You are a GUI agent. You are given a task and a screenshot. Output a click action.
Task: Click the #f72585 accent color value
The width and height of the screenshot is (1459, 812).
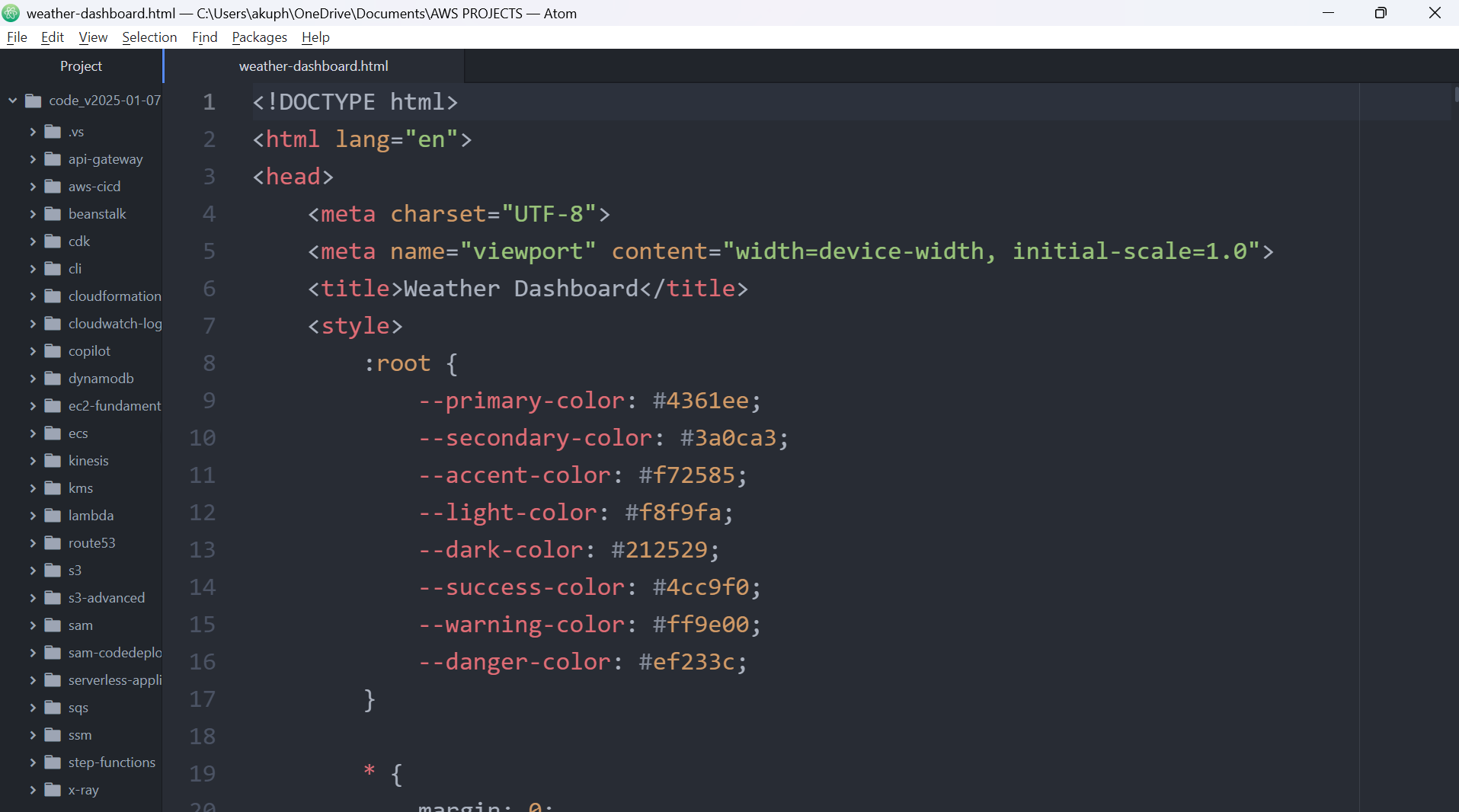tap(686, 475)
